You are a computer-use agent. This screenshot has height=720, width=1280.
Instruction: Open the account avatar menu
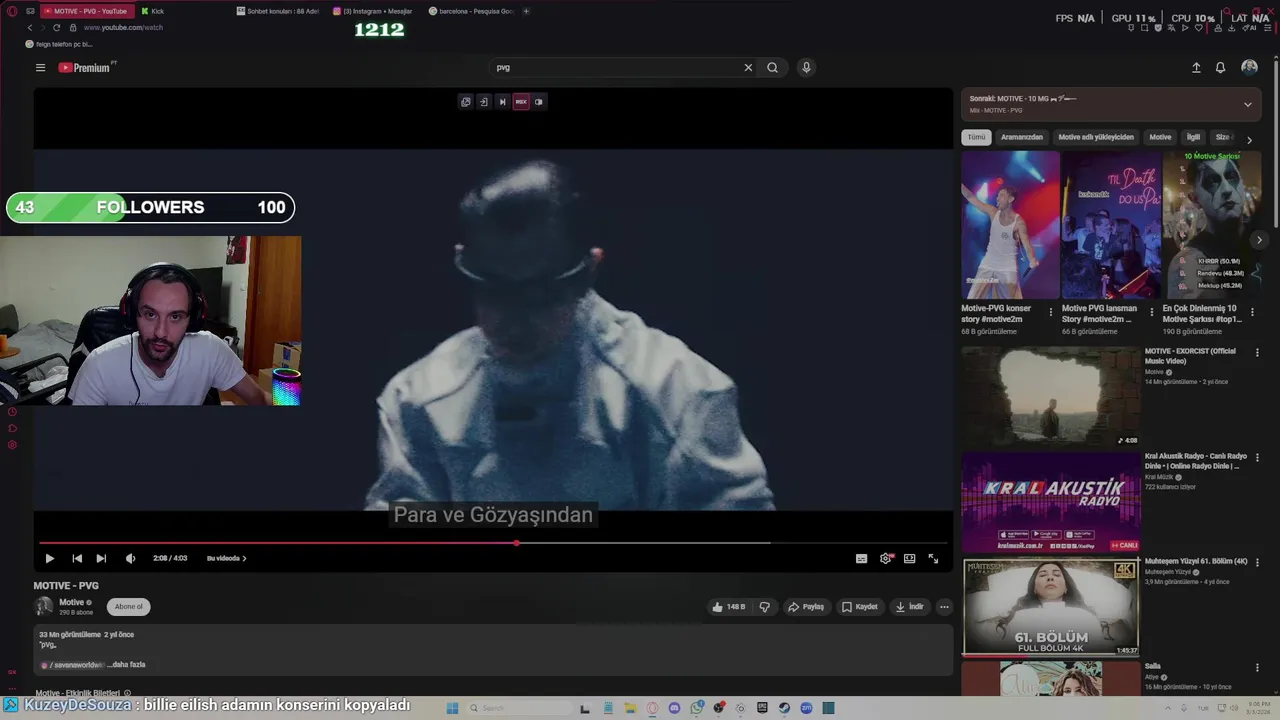[x=1249, y=67]
